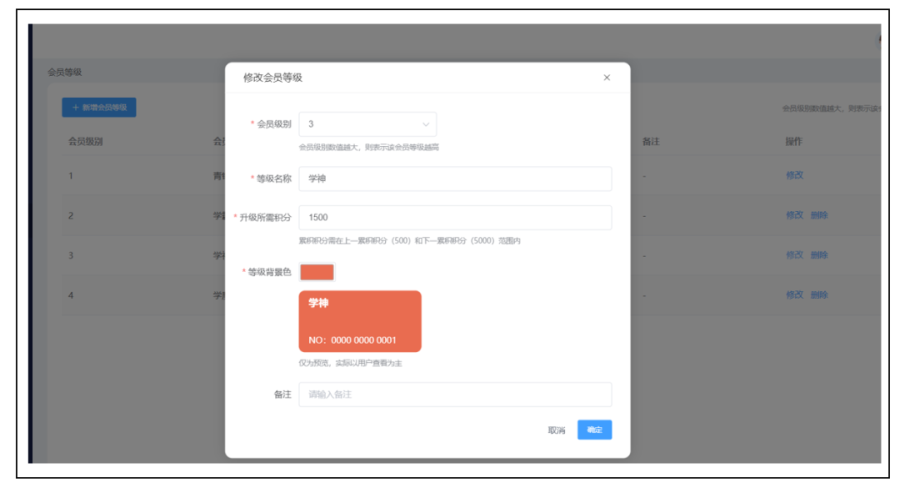Screen dimensions: 900x488
Task: Click the 会员级别 table column header
Action: coord(85,141)
